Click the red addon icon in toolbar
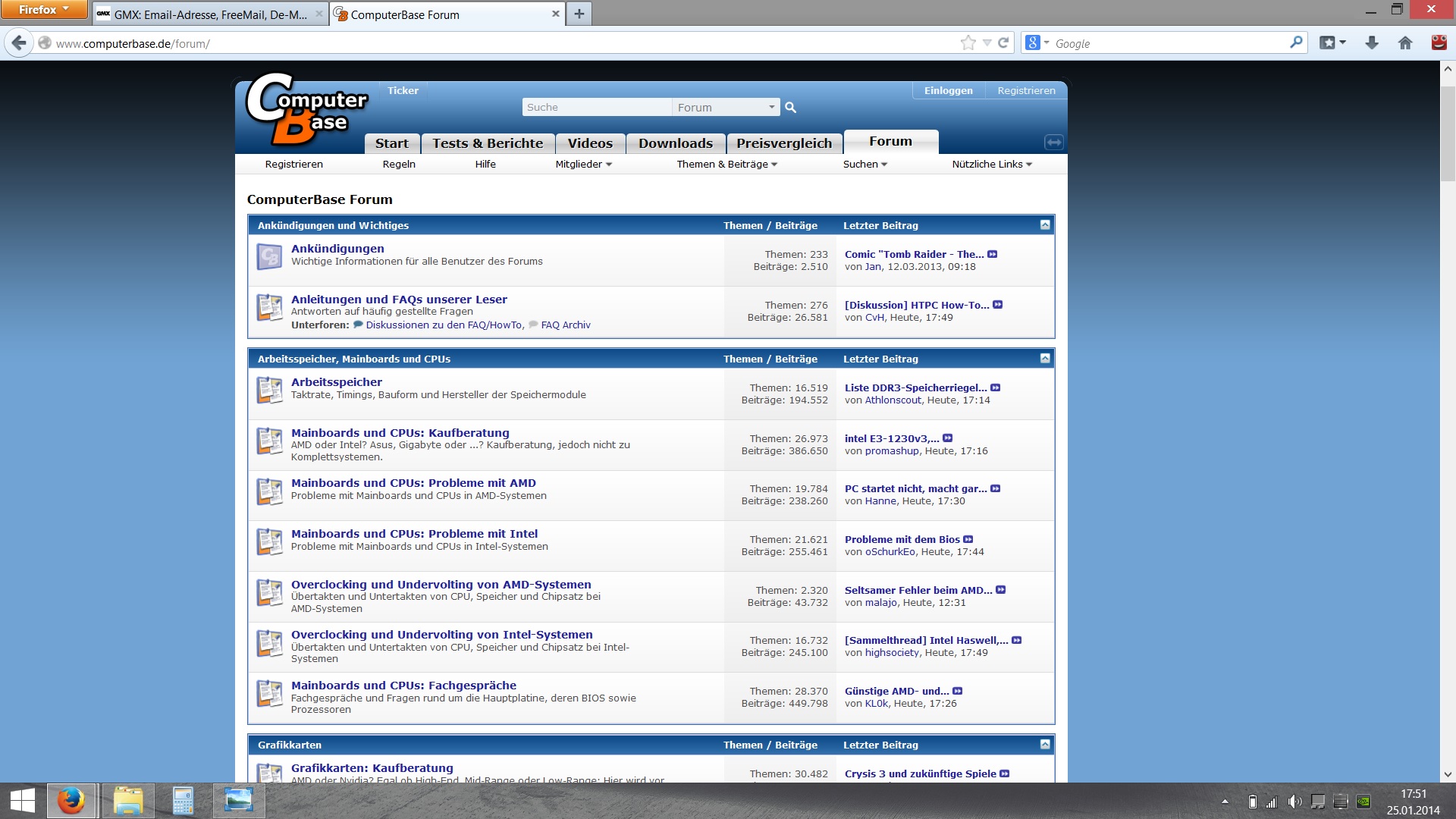The image size is (1456, 819). (x=1439, y=42)
